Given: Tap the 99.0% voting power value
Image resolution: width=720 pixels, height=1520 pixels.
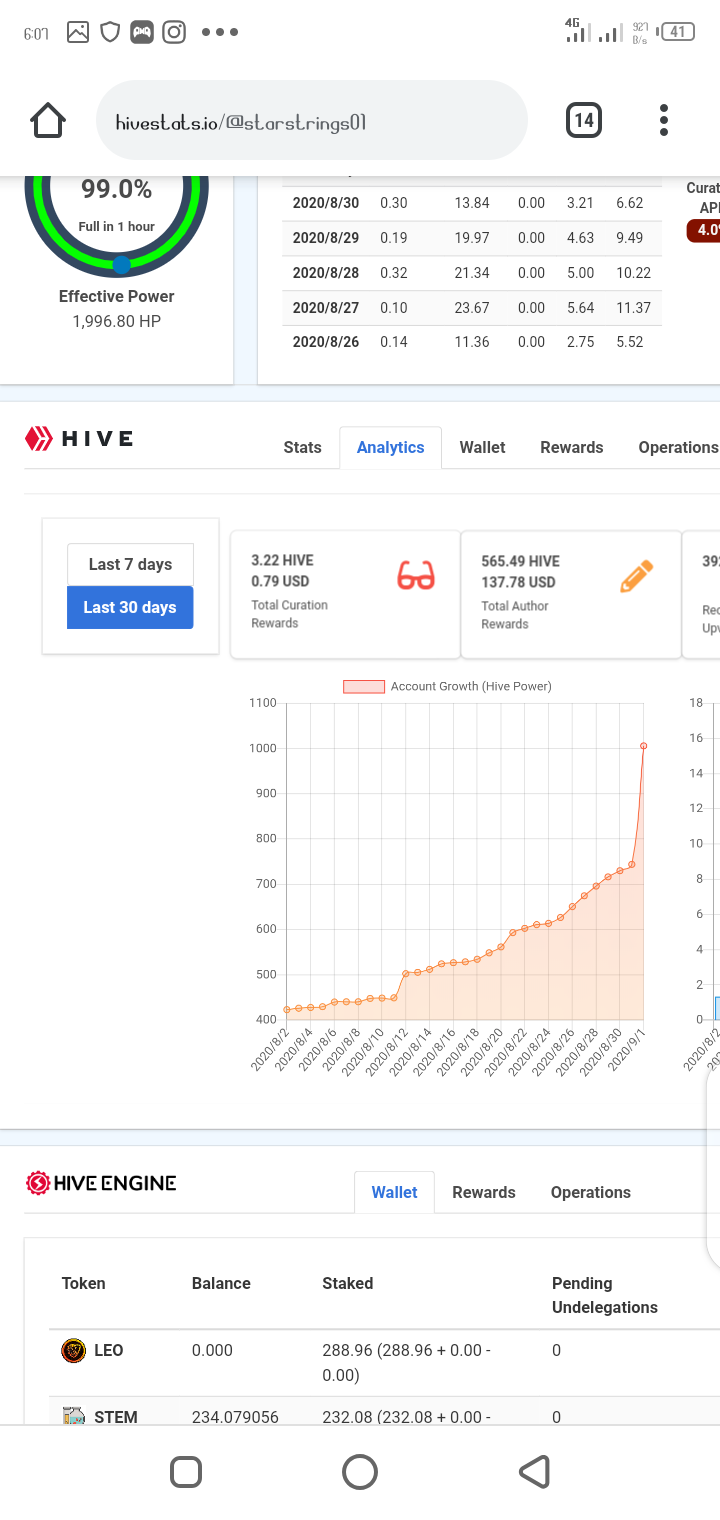Looking at the screenshot, I should click(117, 189).
